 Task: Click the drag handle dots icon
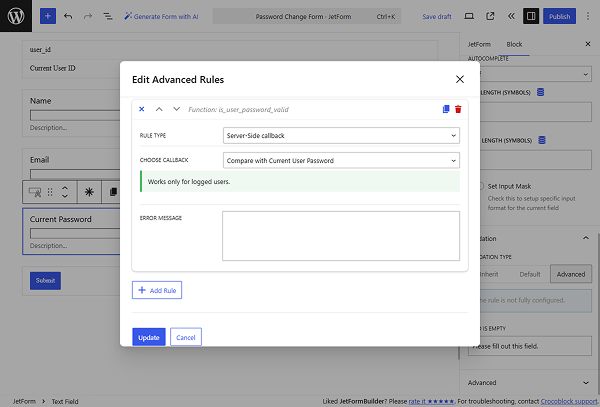tap(50, 192)
